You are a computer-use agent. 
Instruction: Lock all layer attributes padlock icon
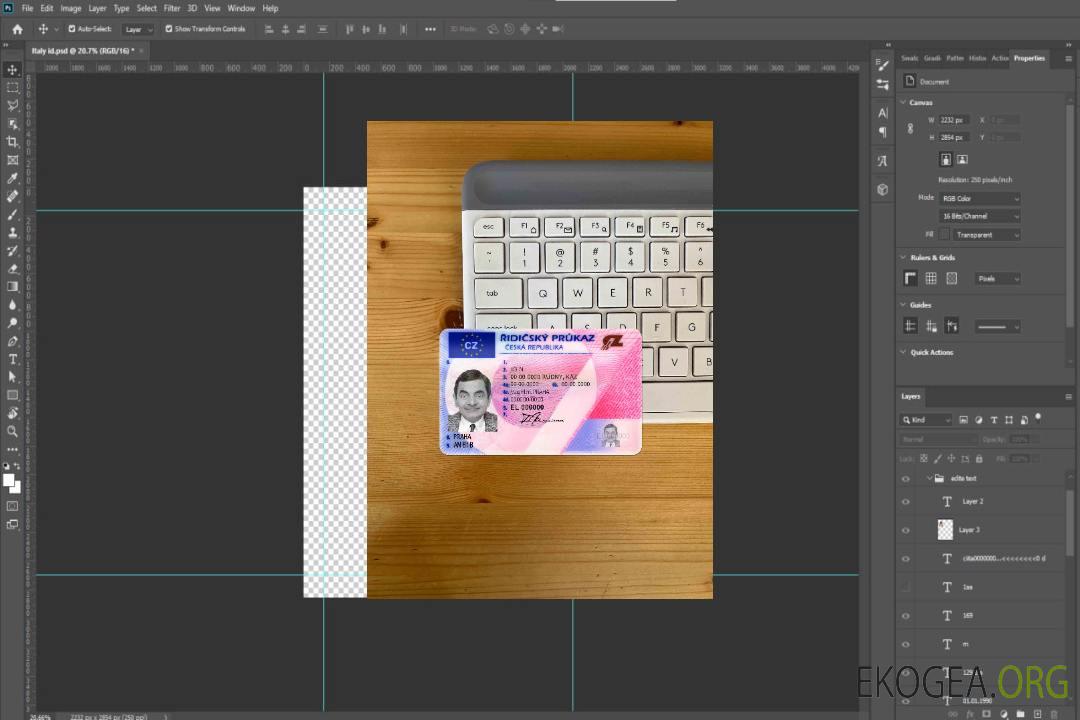979,459
